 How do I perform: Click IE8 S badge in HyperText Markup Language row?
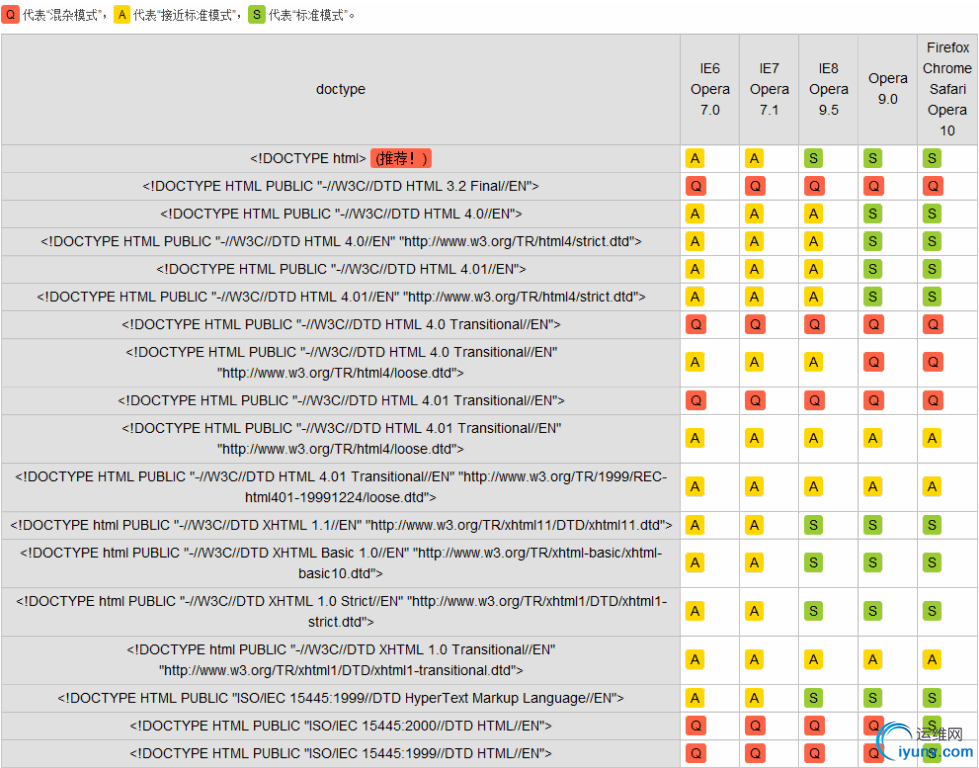pyautogui.click(x=814, y=698)
